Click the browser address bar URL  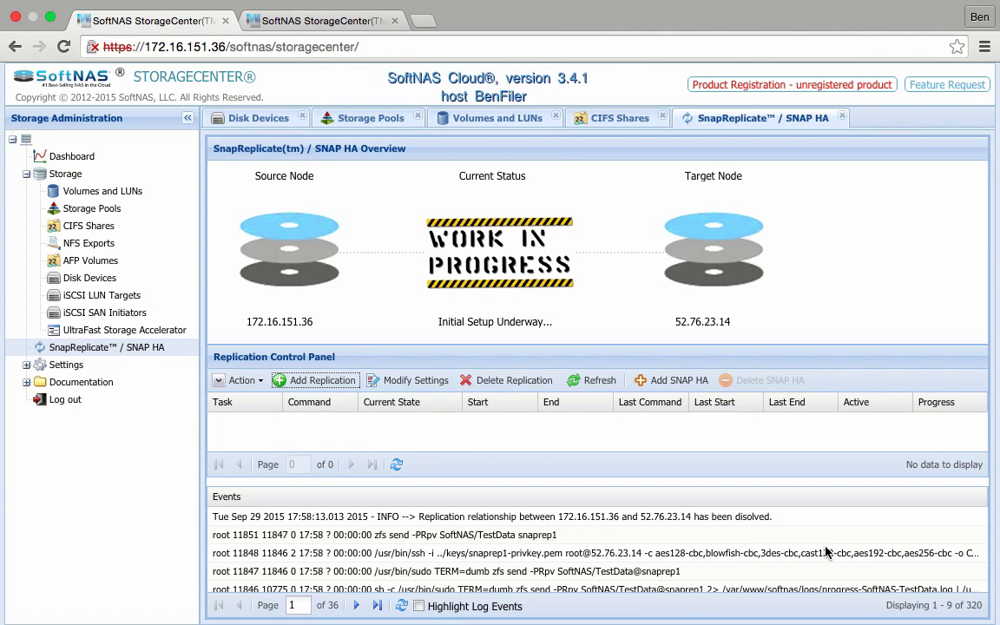pyautogui.click(x=231, y=47)
